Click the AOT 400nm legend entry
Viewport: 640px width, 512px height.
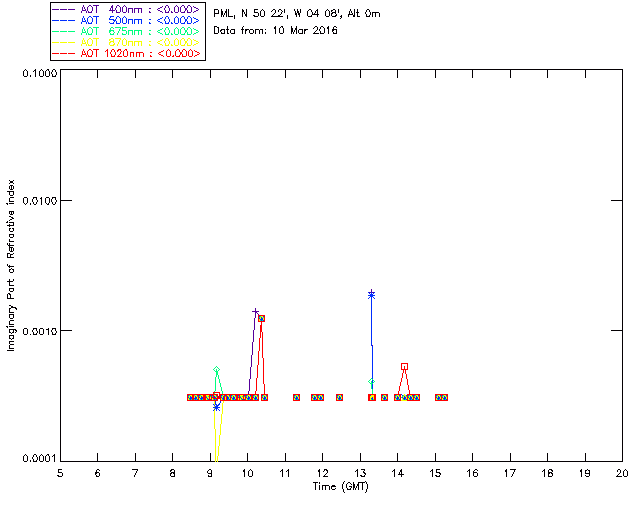pos(127,9)
